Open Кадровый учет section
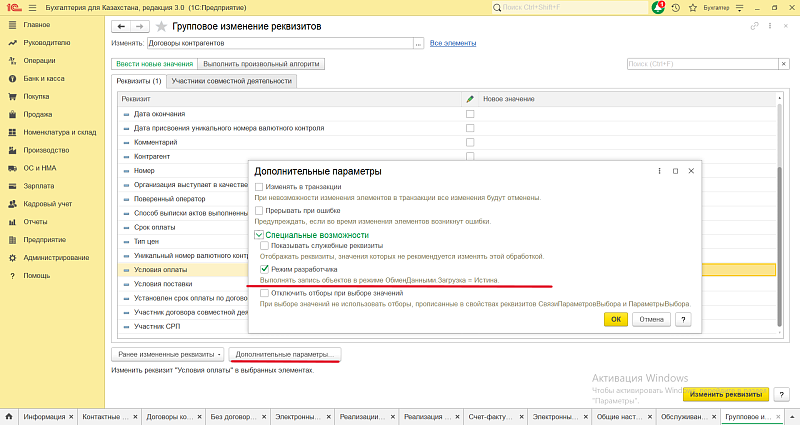This screenshot has height=425, width=800. click(x=47, y=204)
